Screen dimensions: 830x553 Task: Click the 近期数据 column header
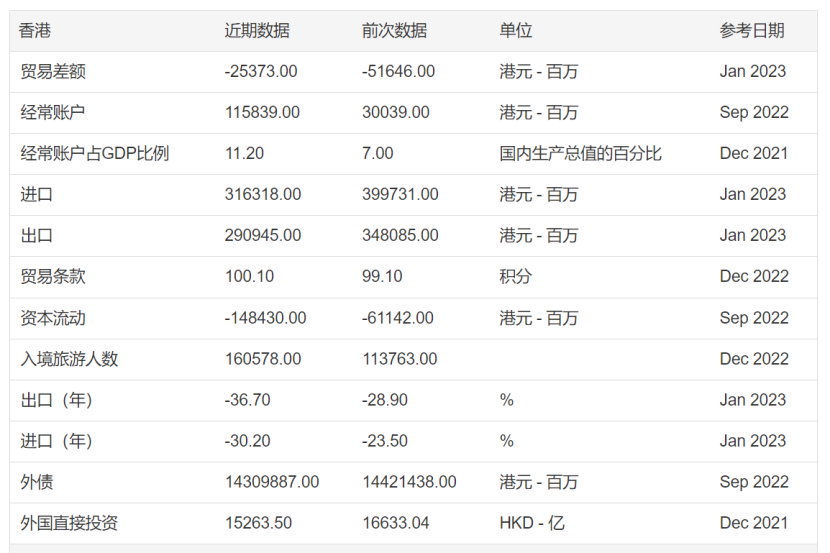pyautogui.click(x=257, y=30)
